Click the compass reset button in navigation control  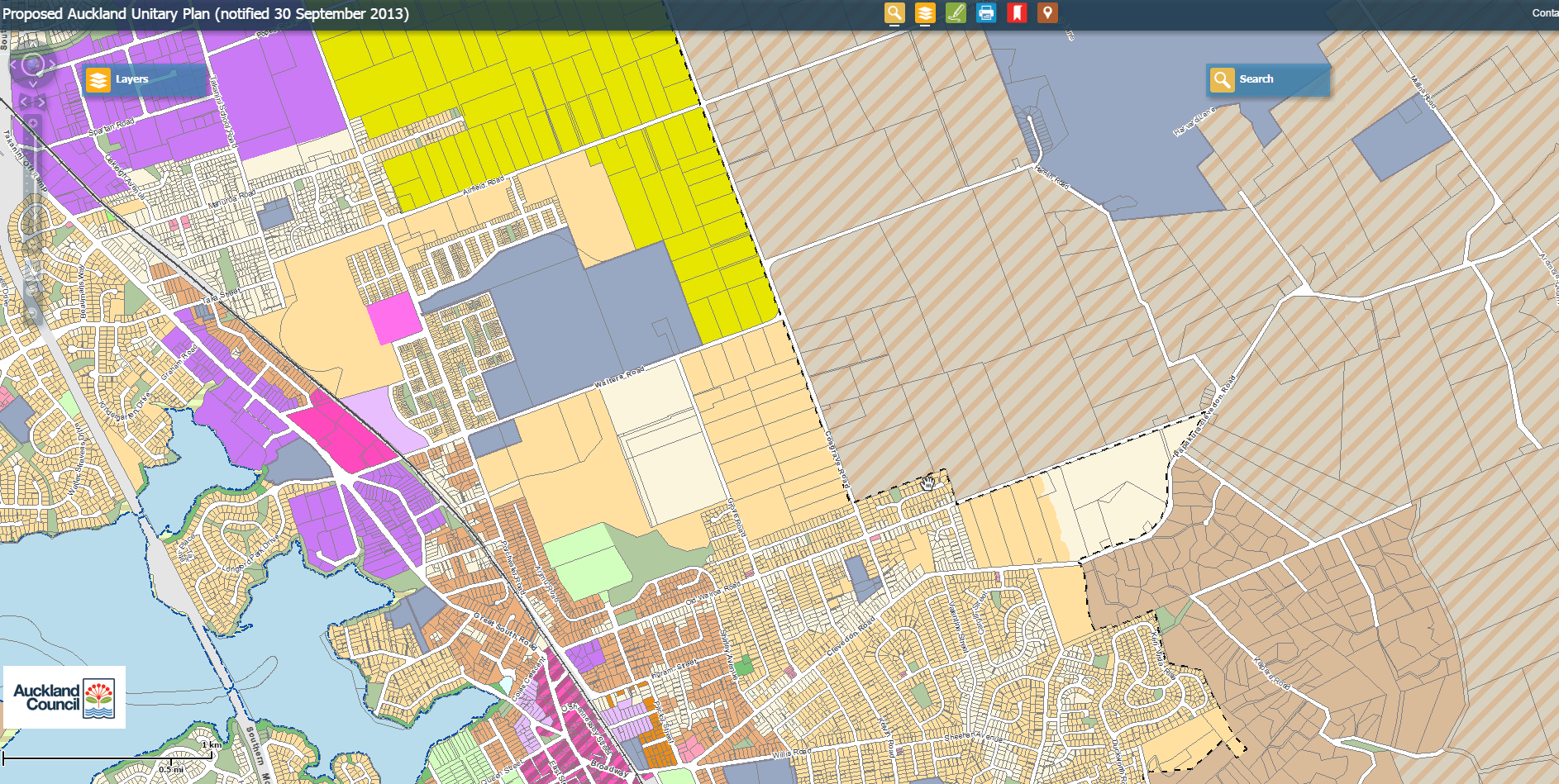[31, 65]
